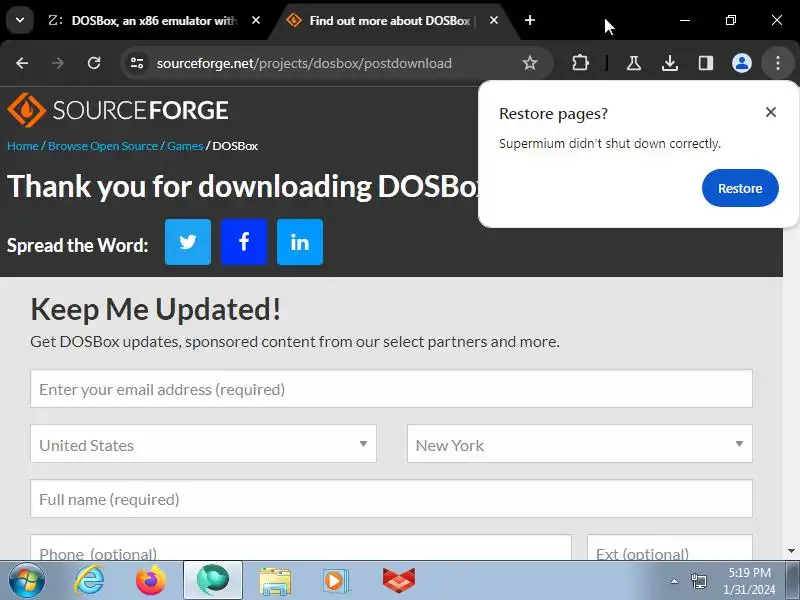Viewport: 800px width, 600px height.
Task: Dismiss the Restore pages popup
Action: (x=771, y=112)
